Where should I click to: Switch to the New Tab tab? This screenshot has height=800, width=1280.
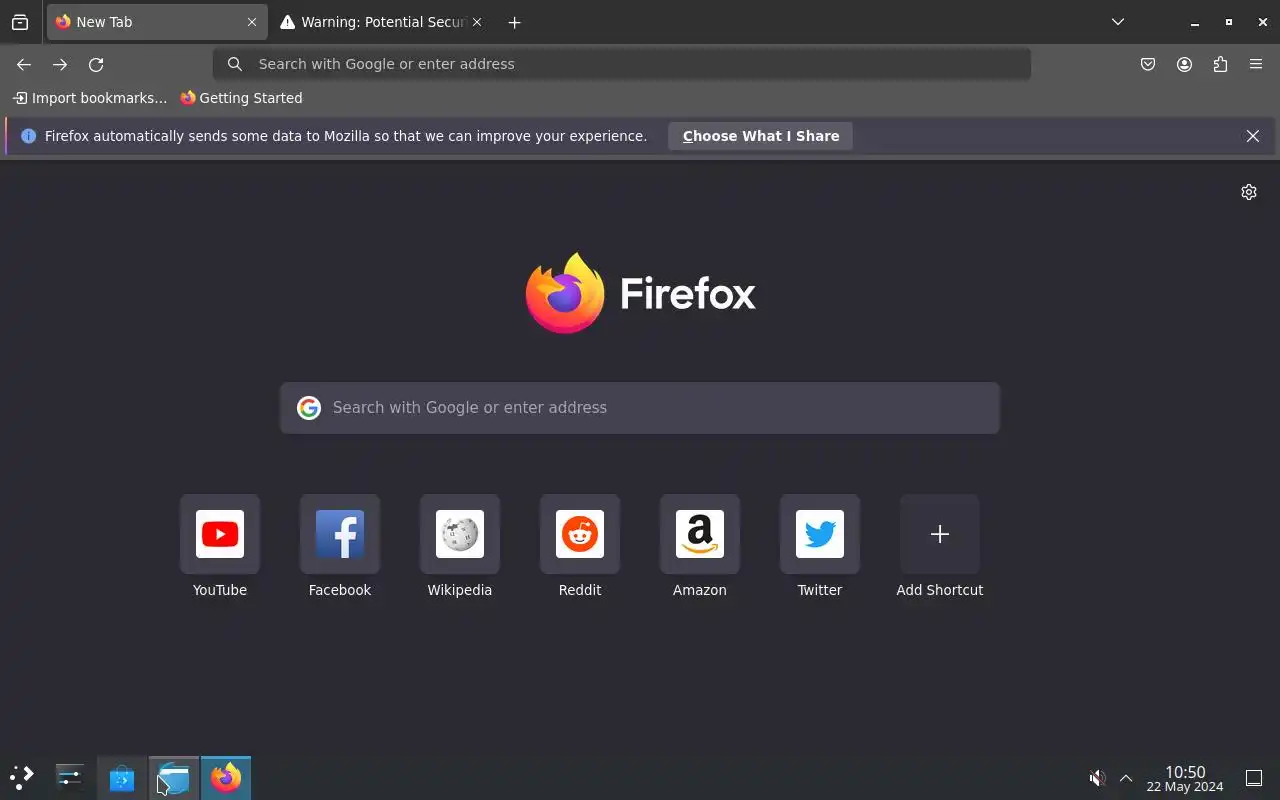(157, 22)
